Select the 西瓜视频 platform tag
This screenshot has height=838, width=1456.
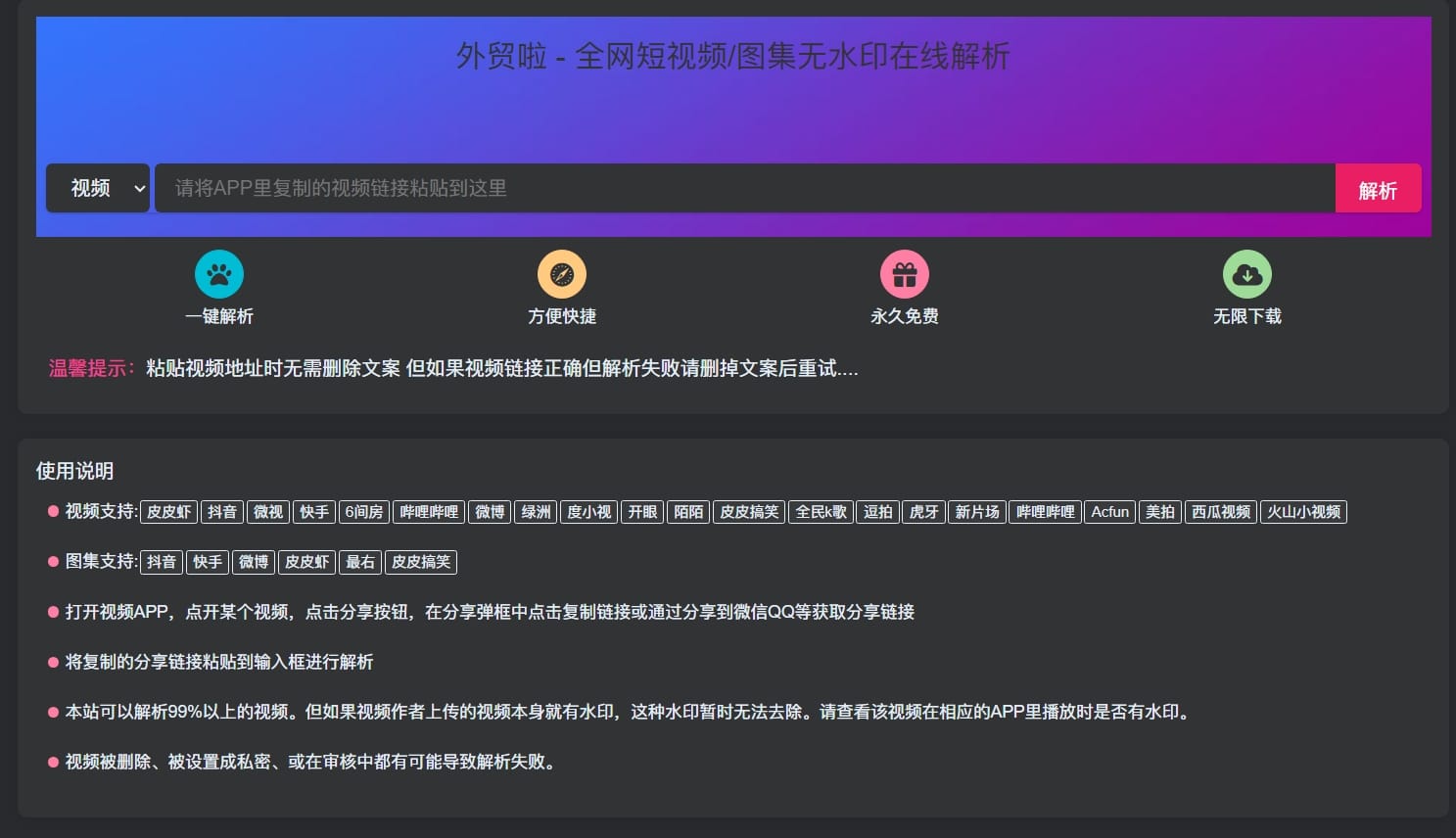1220,512
